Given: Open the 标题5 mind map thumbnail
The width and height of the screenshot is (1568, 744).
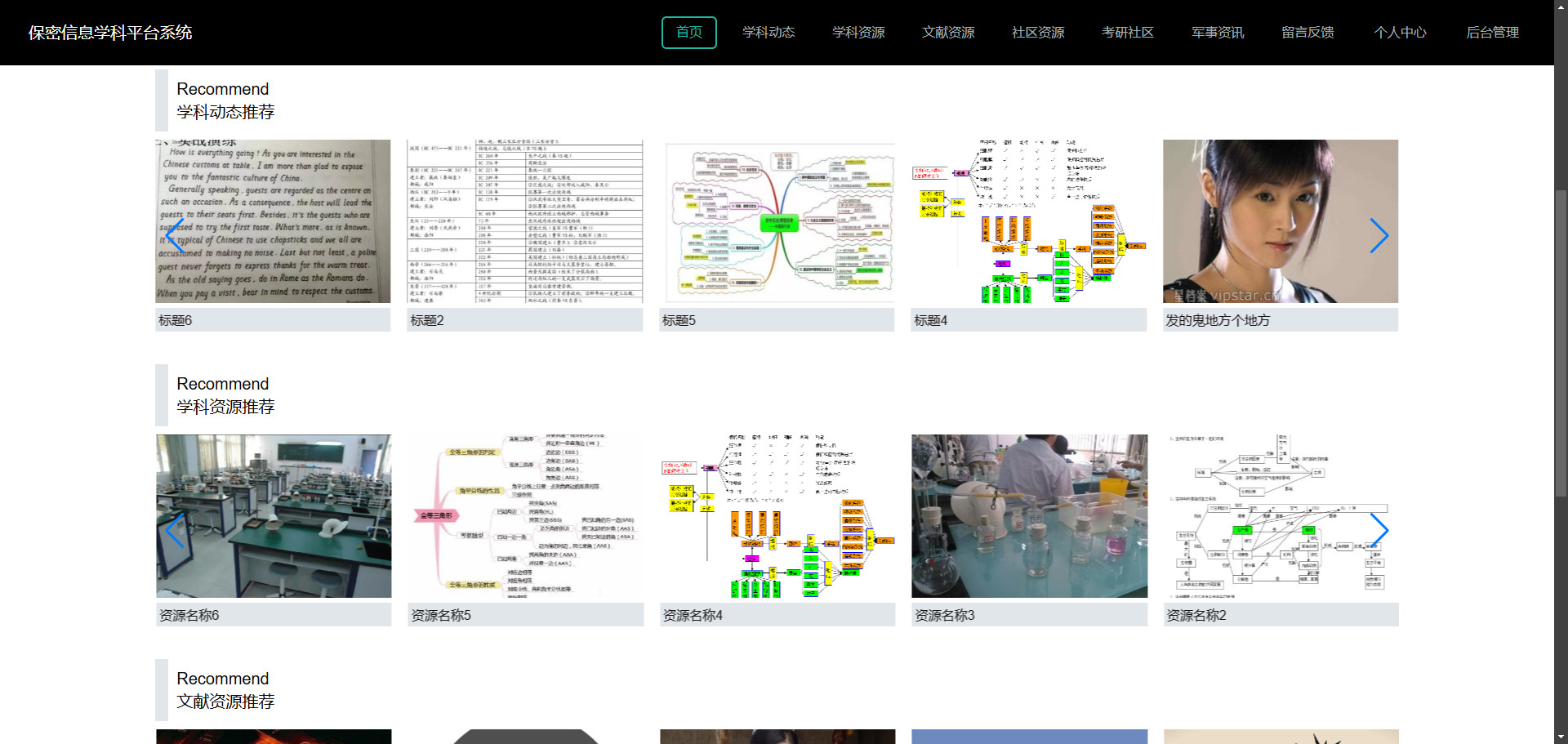Looking at the screenshot, I should 777,221.
